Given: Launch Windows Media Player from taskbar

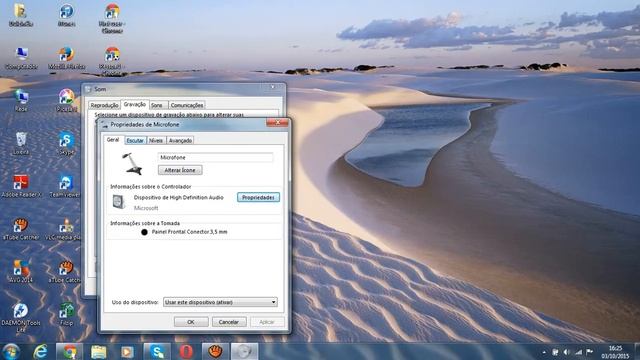Looking at the screenshot, I should click(127, 351).
